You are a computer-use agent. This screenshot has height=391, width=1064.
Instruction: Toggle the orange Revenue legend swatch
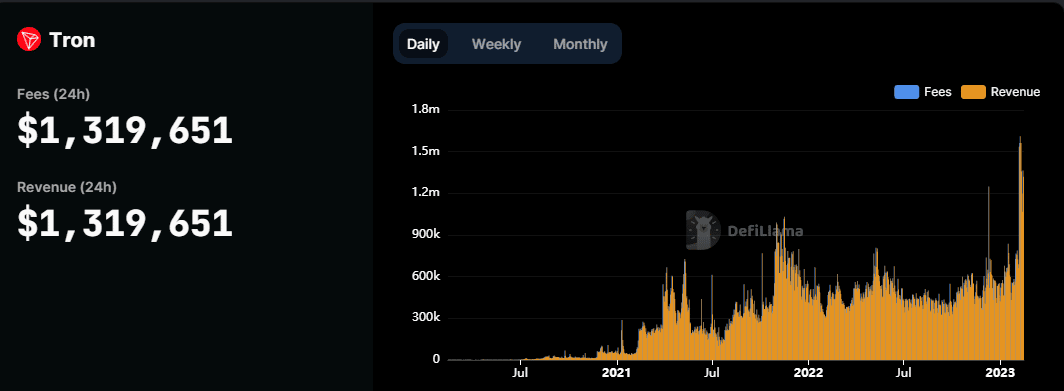point(973,92)
